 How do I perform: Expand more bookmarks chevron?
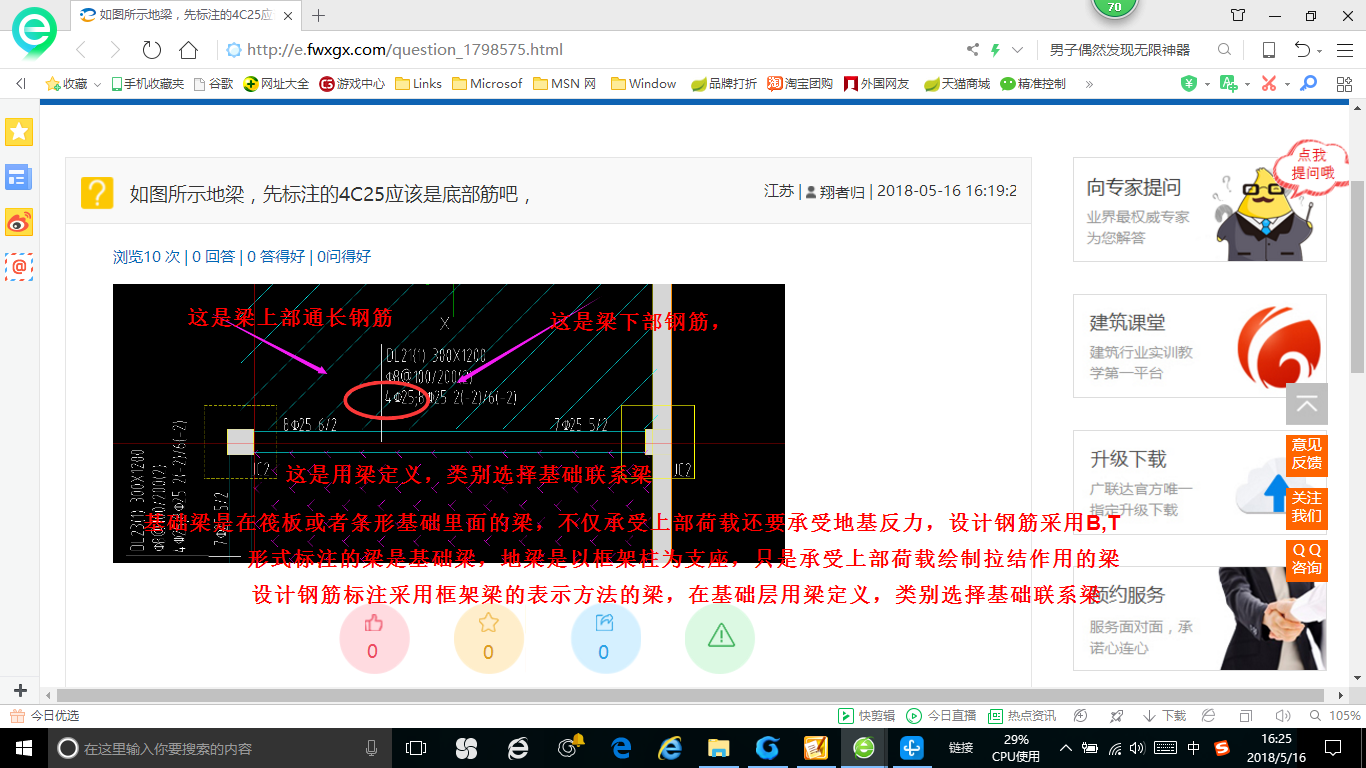tap(1089, 84)
